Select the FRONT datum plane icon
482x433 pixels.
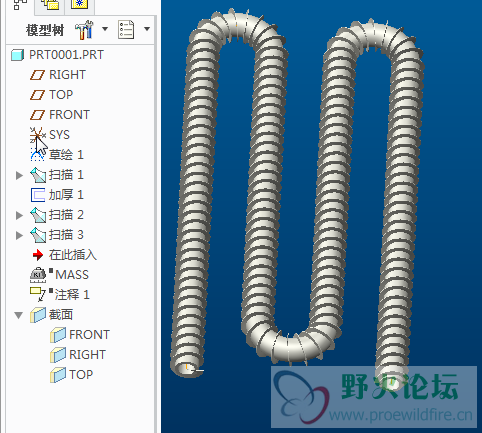tap(37, 115)
